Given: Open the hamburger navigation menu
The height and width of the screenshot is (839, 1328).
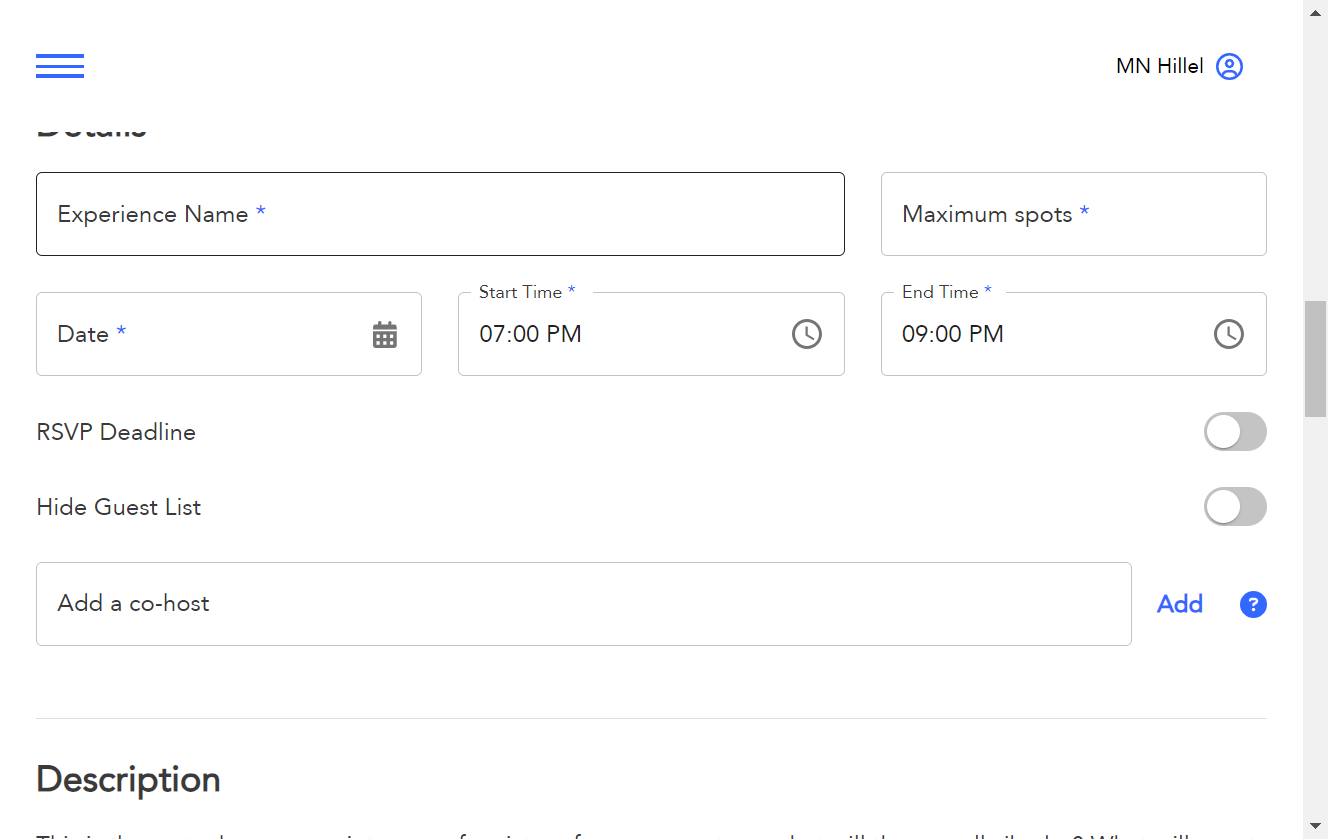Looking at the screenshot, I should point(60,66).
